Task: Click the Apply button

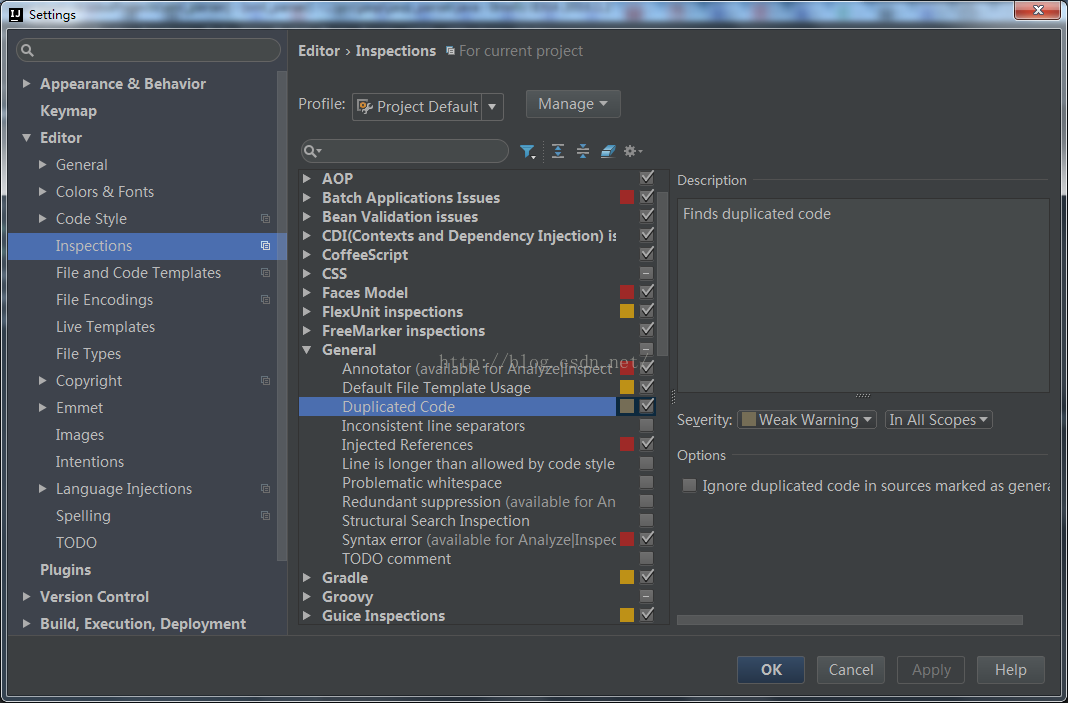Action: [931, 670]
